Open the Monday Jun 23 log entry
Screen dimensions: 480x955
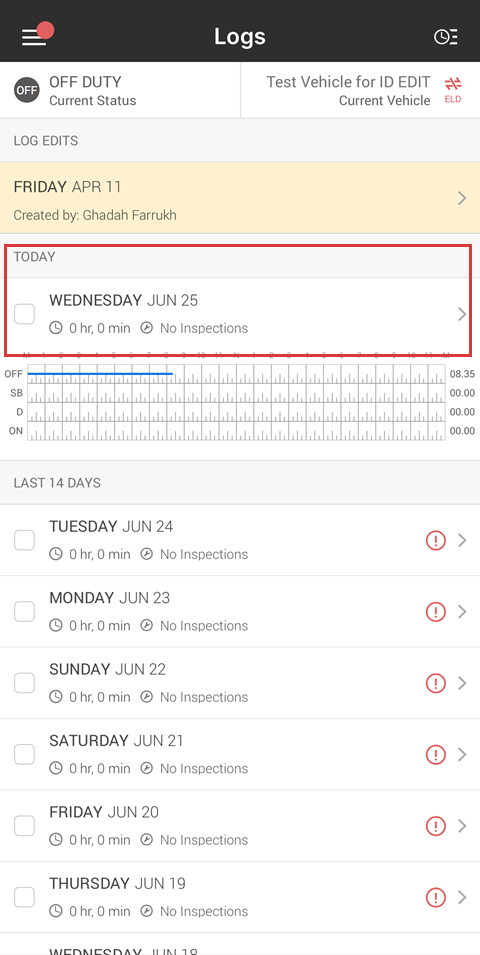point(240,611)
